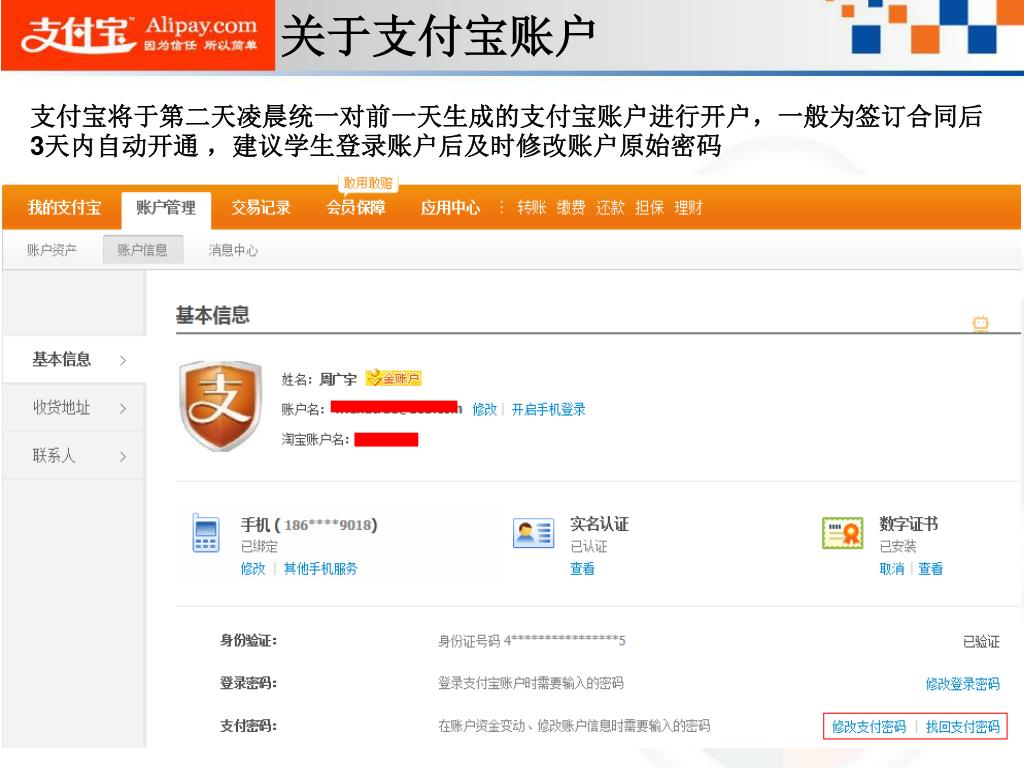Click the 修改登录密码 link
The width and height of the screenshot is (1024, 768).
(x=963, y=683)
